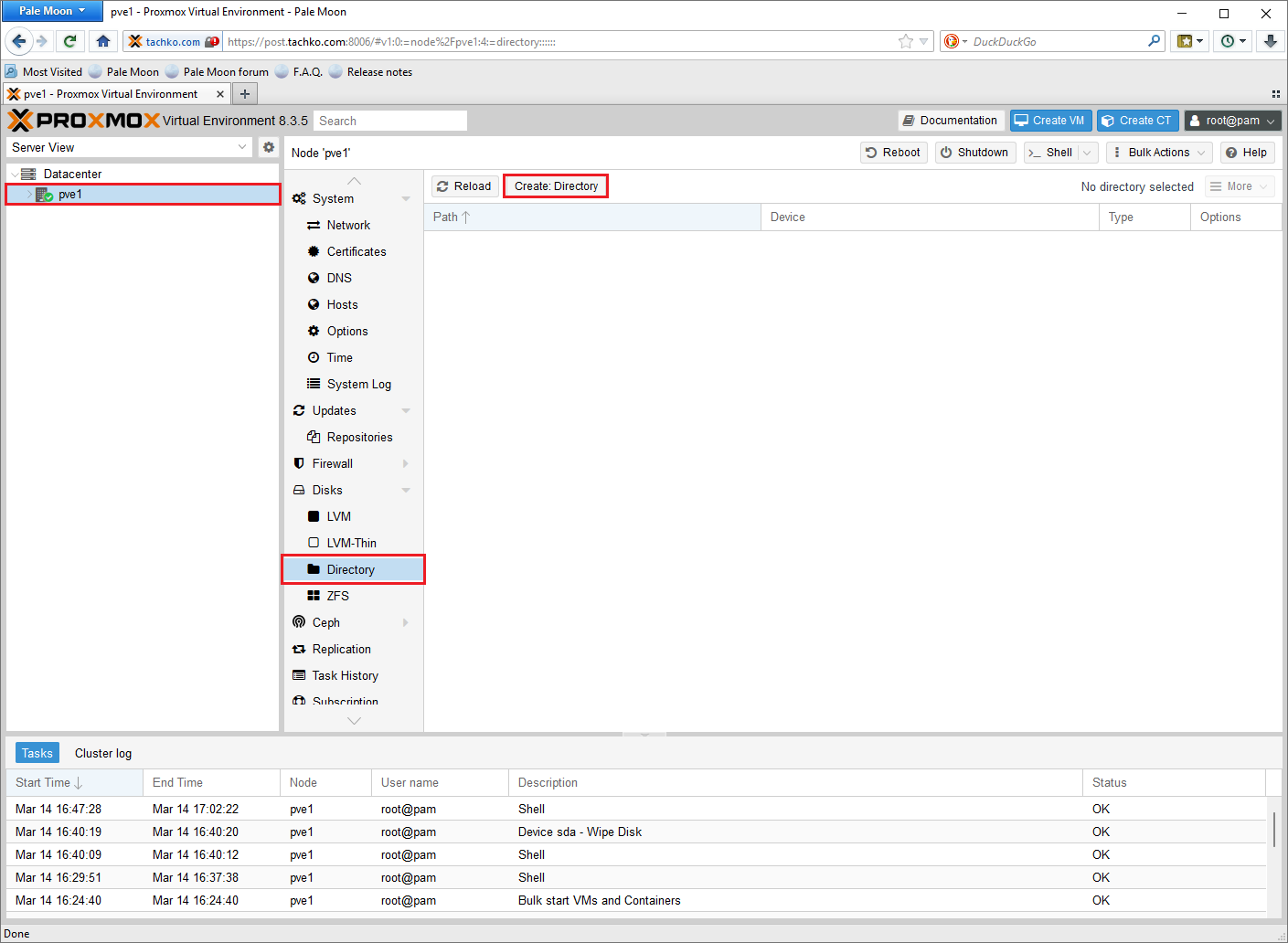Click the browser home icon

click(103, 41)
